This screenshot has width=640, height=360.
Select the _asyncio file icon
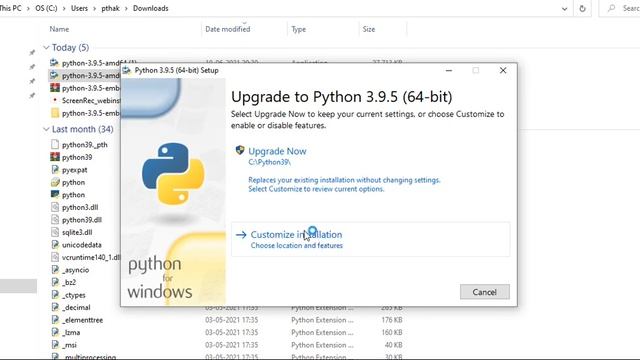coord(55,269)
